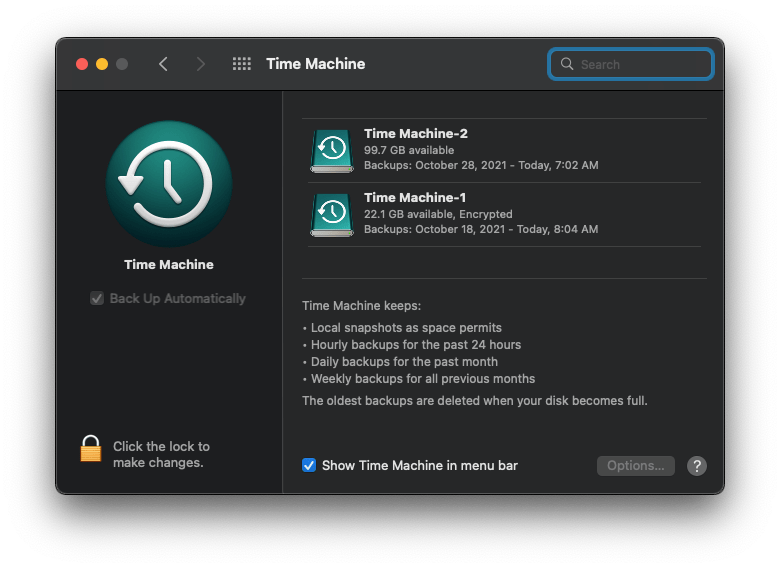This screenshot has height=568, width=780.
Task: Click backups dated October 28, 2021 line
Action: tap(481, 165)
